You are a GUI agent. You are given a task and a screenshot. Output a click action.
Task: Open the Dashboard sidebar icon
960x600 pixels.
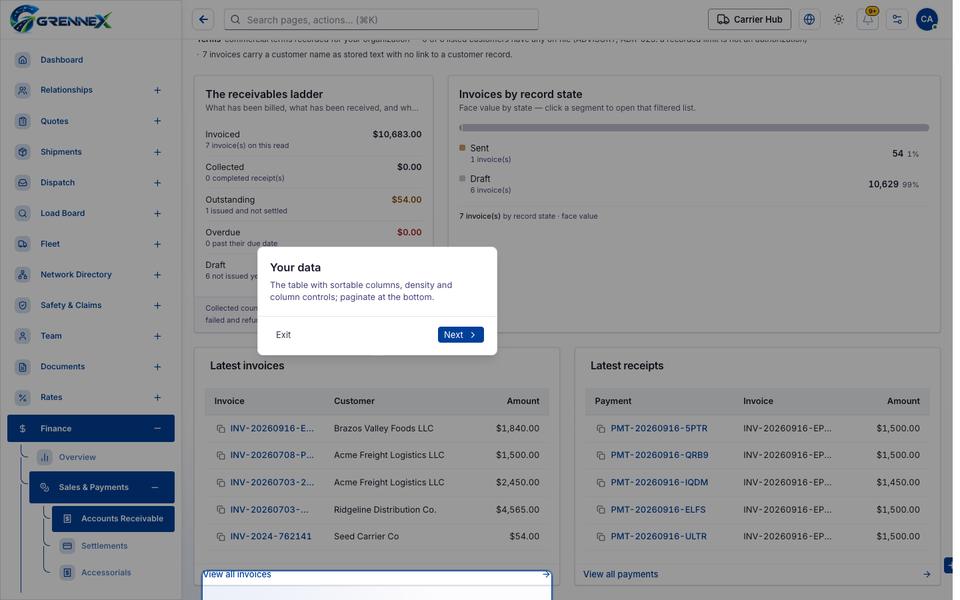click(x=23, y=59)
